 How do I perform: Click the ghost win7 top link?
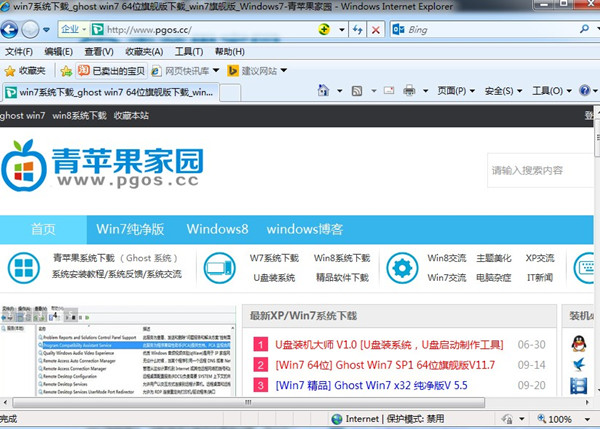pos(23,116)
